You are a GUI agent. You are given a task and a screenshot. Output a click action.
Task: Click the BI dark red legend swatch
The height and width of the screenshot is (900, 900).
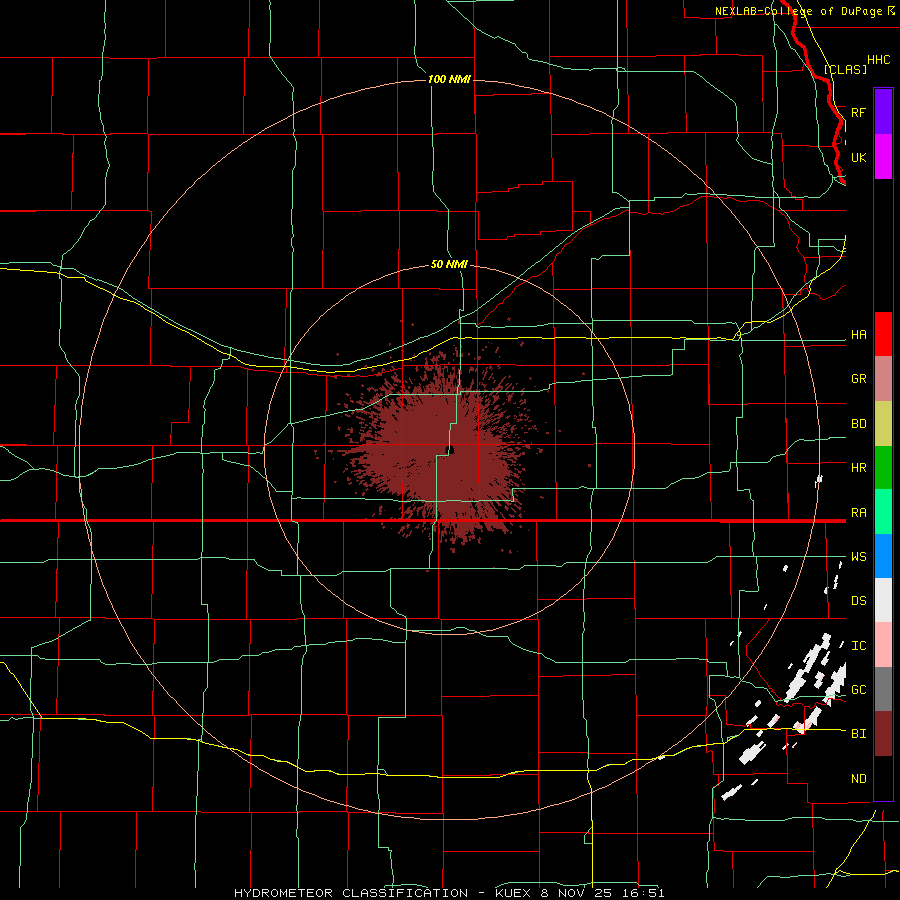[883, 734]
